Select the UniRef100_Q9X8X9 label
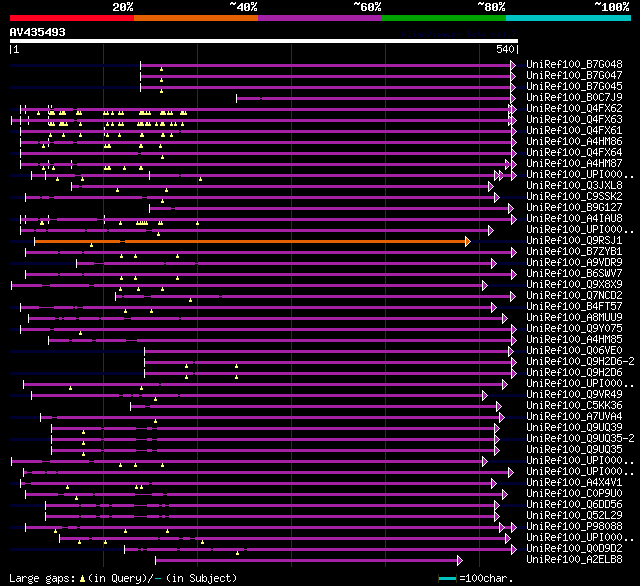Screen dimensions: 640x586 coord(574,285)
